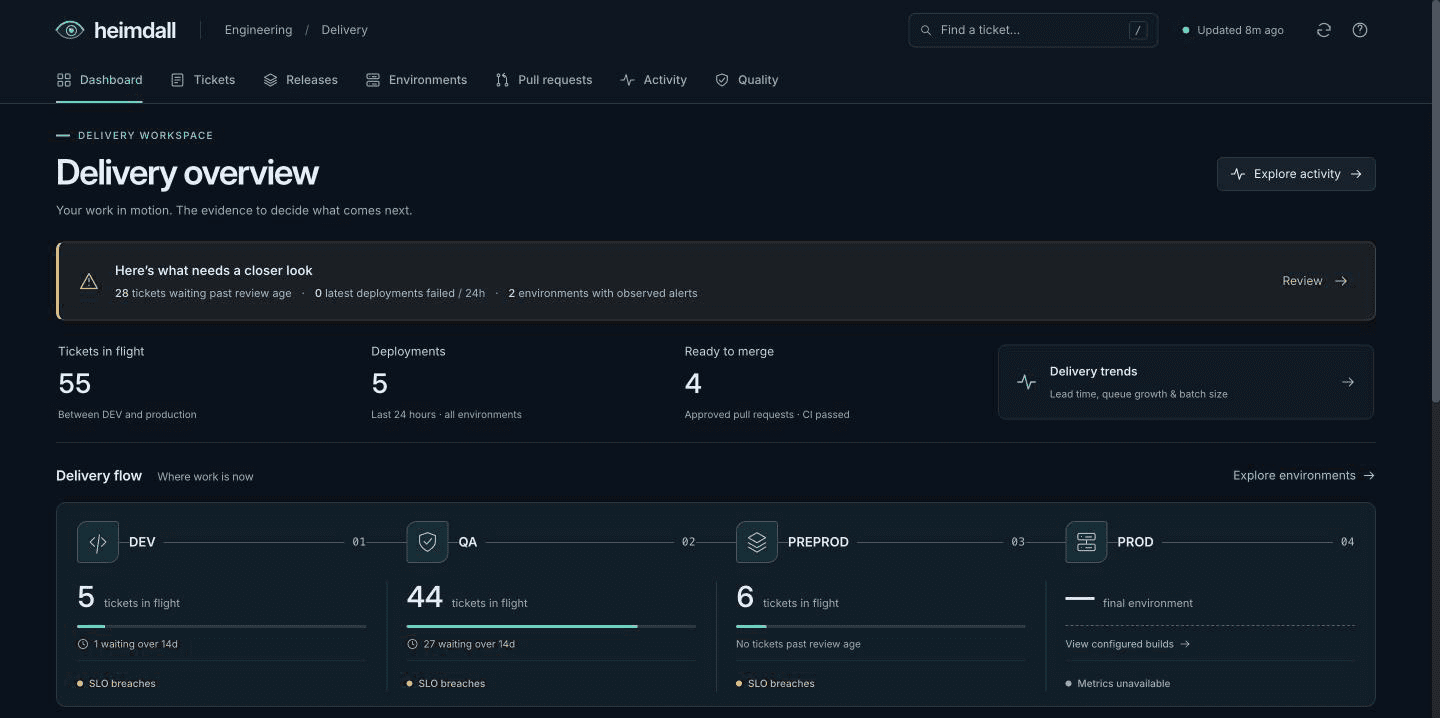
Task: Click the clock icon beside 27 waiting over 14d
Action: pos(412,644)
